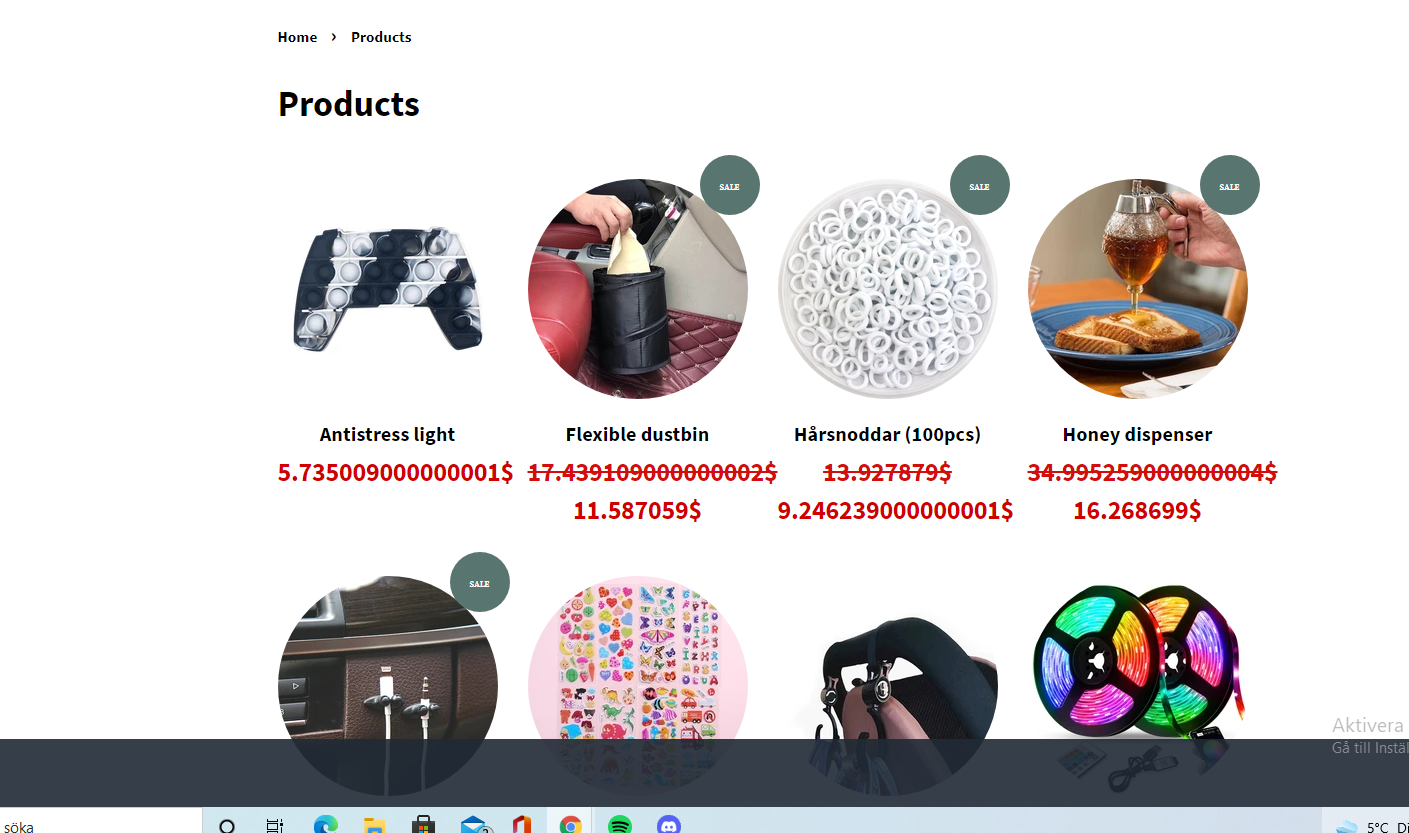Click the Mail app taskbar icon
The image size is (1409, 833).
tap(473, 825)
